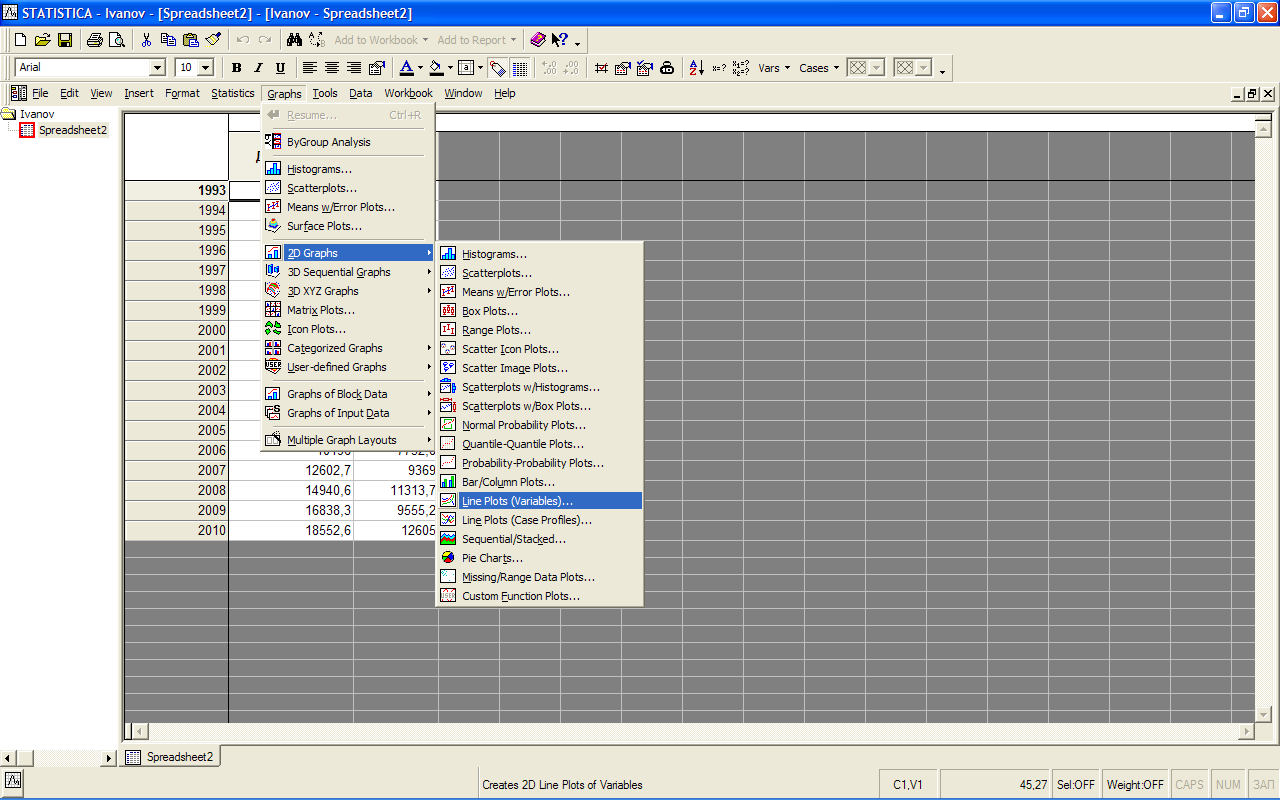Select Line Plots (Variables) menu entry

tap(517, 501)
